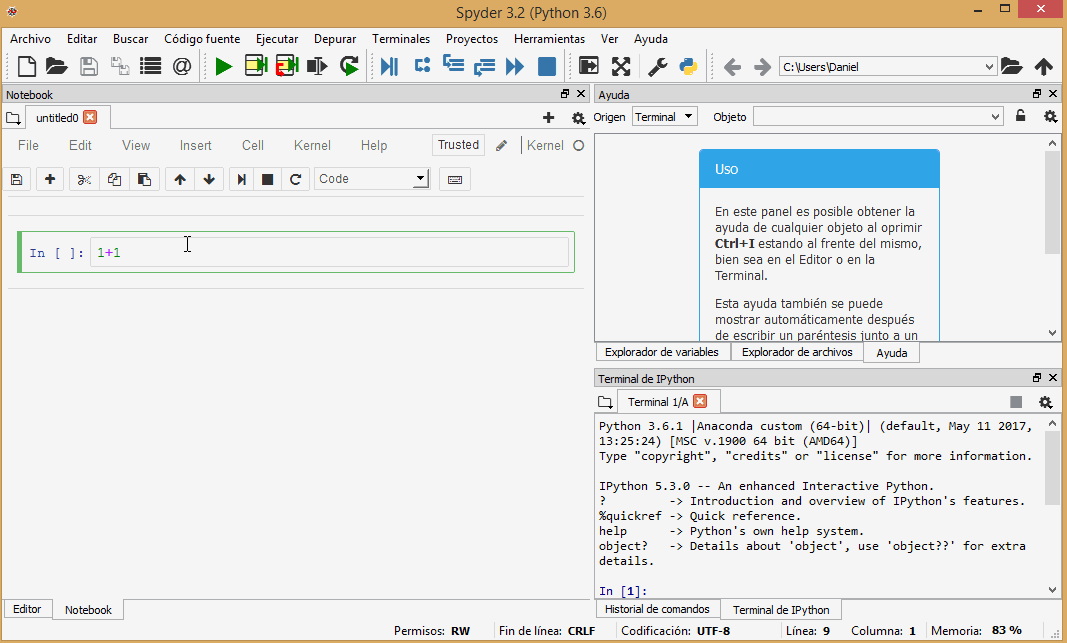This screenshot has height=643, width=1067.
Task: Click the Trusted notebook indicator
Action: click(458, 145)
